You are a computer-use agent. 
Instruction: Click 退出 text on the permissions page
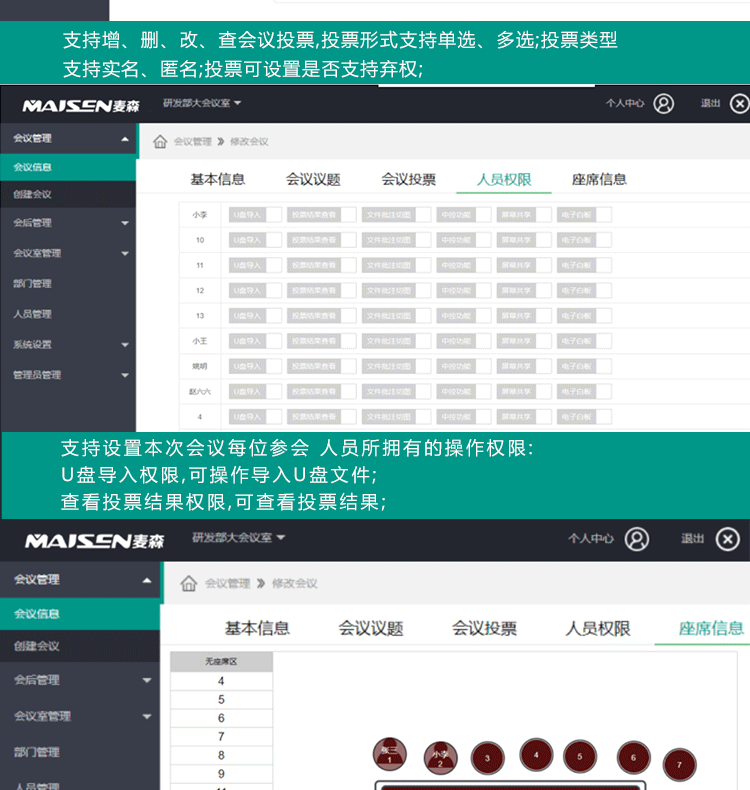point(710,103)
